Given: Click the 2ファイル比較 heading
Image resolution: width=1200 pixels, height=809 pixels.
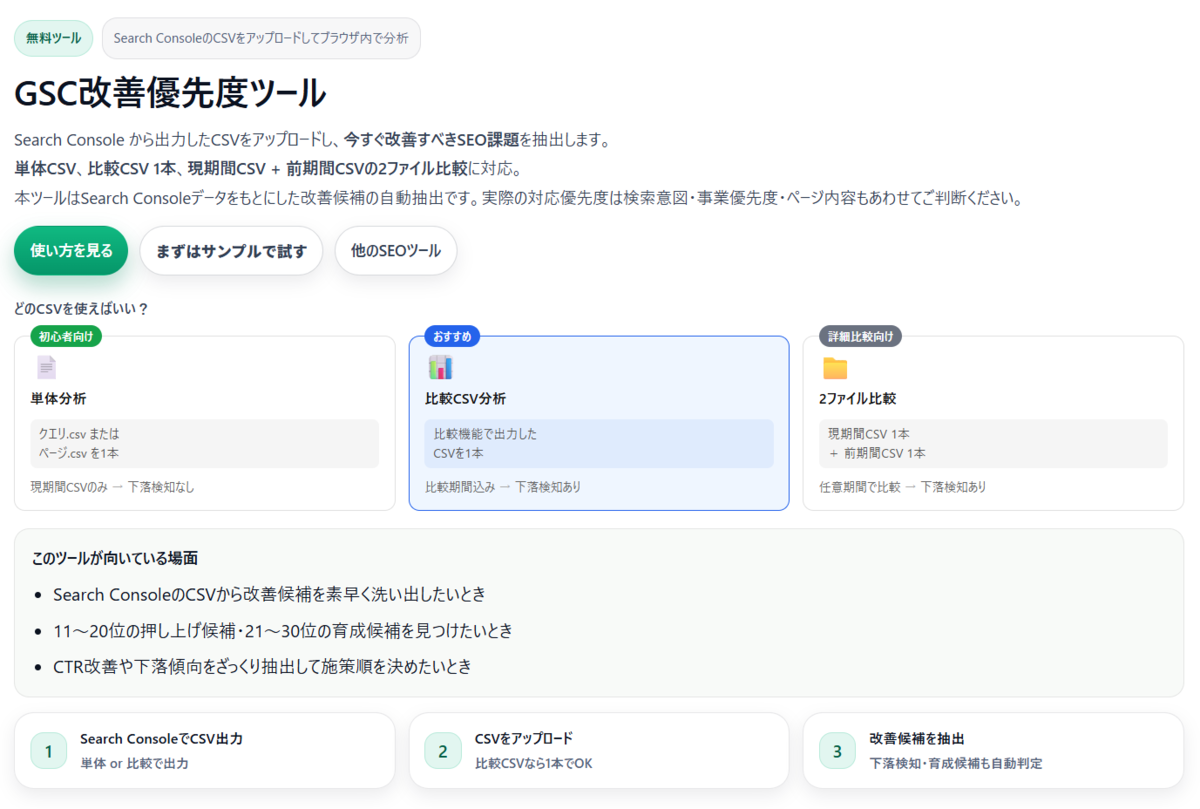Looking at the screenshot, I should pyautogui.click(x=857, y=399).
